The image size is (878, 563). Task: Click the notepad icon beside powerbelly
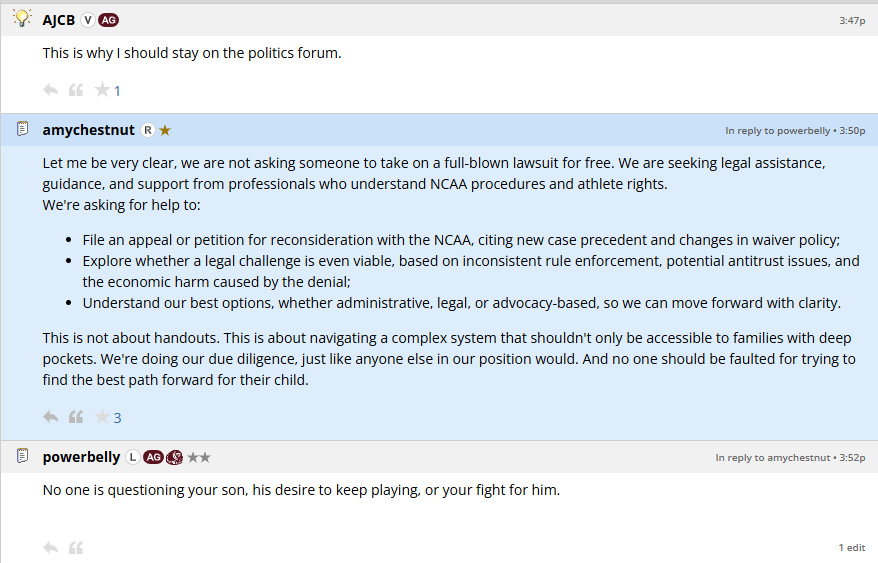[x=22, y=456]
